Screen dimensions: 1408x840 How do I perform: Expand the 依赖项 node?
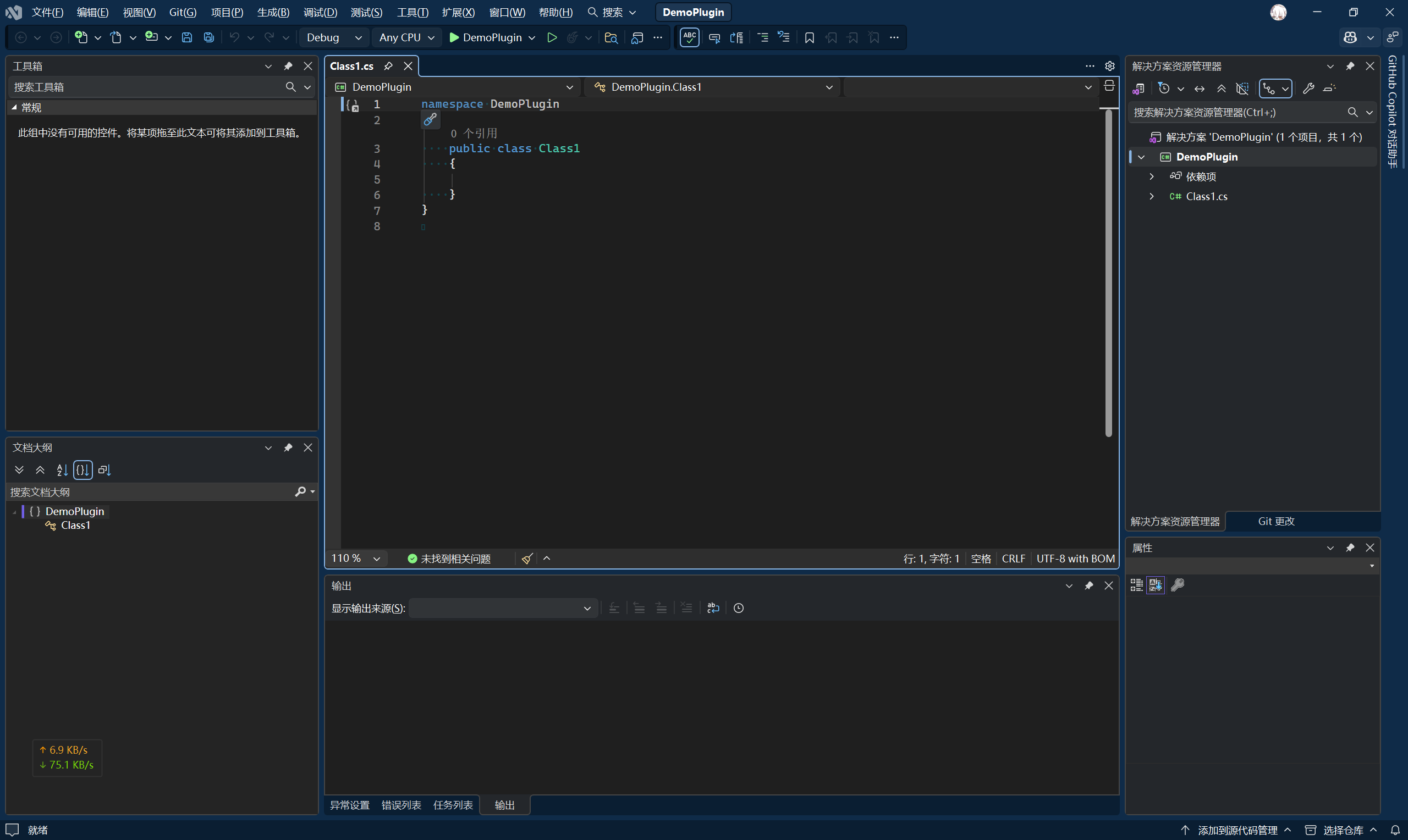pos(1151,176)
